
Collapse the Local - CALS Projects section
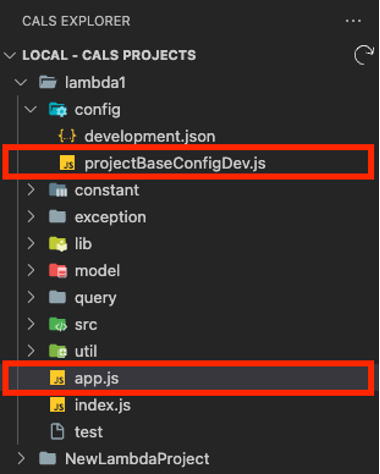(x=10, y=55)
